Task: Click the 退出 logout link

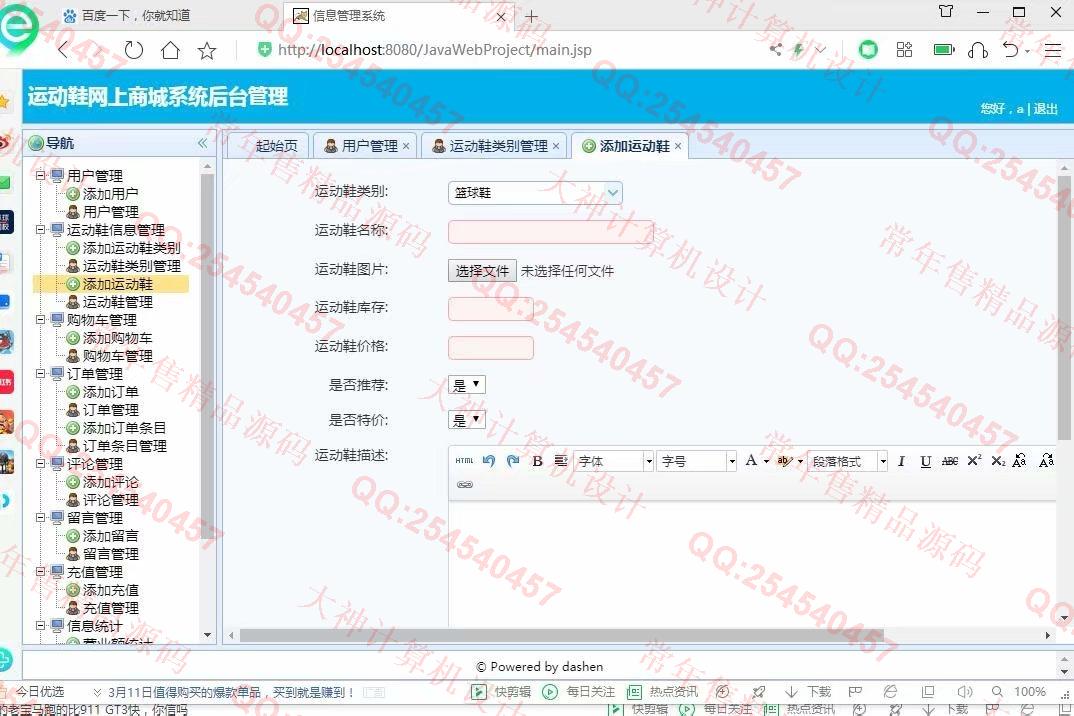Action: pos(1045,109)
